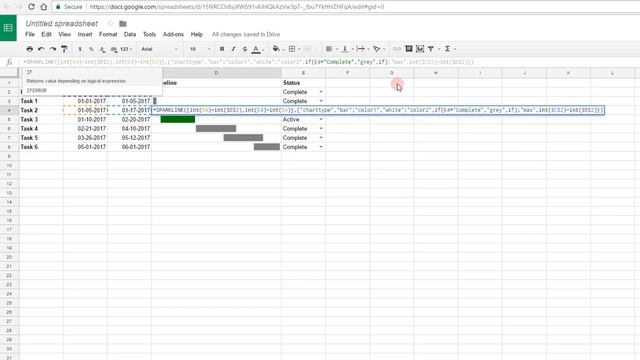This screenshot has width=640, height=360.
Task: Open Status dropdown in Task 4 row
Action: click(321, 129)
